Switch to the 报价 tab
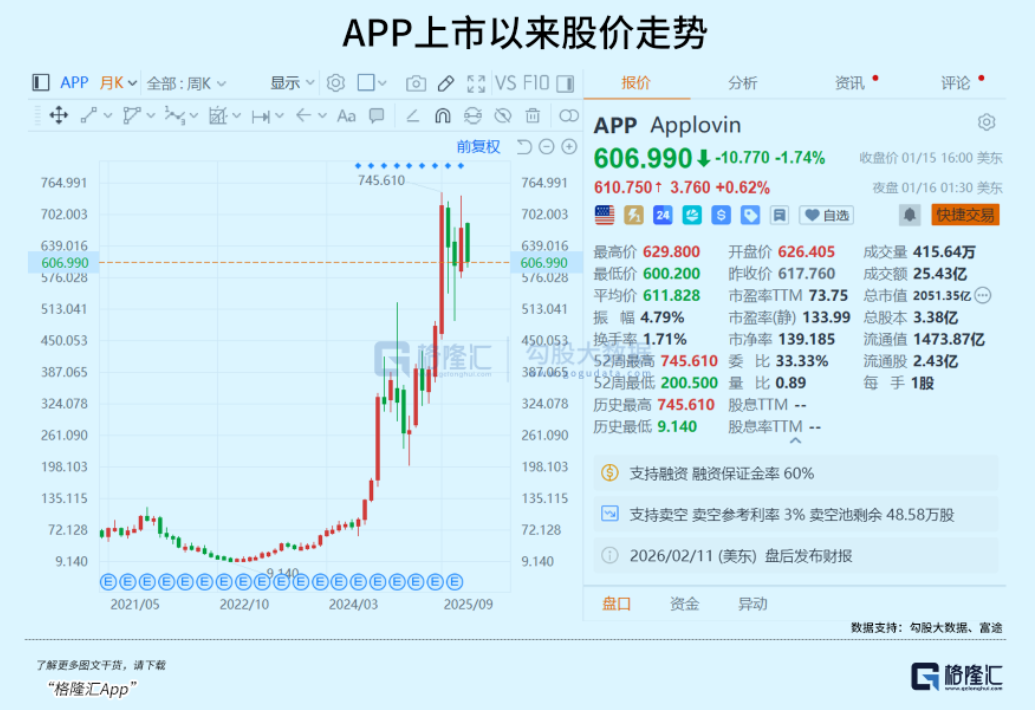Image resolution: width=1035 pixels, height=710 pixels. point(636,82)
